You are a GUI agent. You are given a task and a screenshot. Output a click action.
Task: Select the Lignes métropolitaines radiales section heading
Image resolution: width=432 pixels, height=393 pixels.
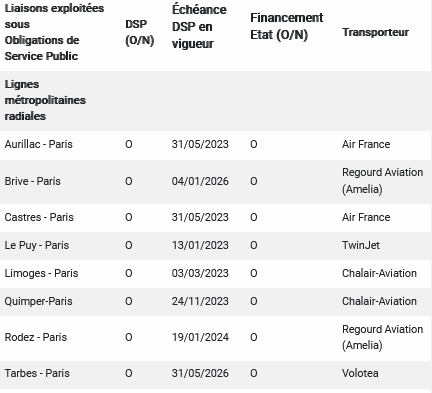tap(45, 100)
